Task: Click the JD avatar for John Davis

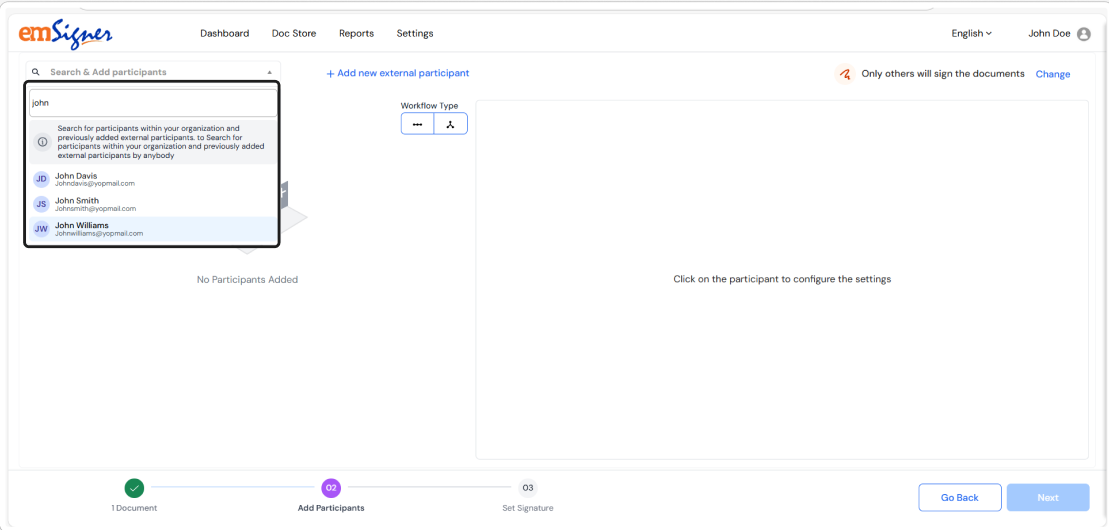Action: click(41, 179)
